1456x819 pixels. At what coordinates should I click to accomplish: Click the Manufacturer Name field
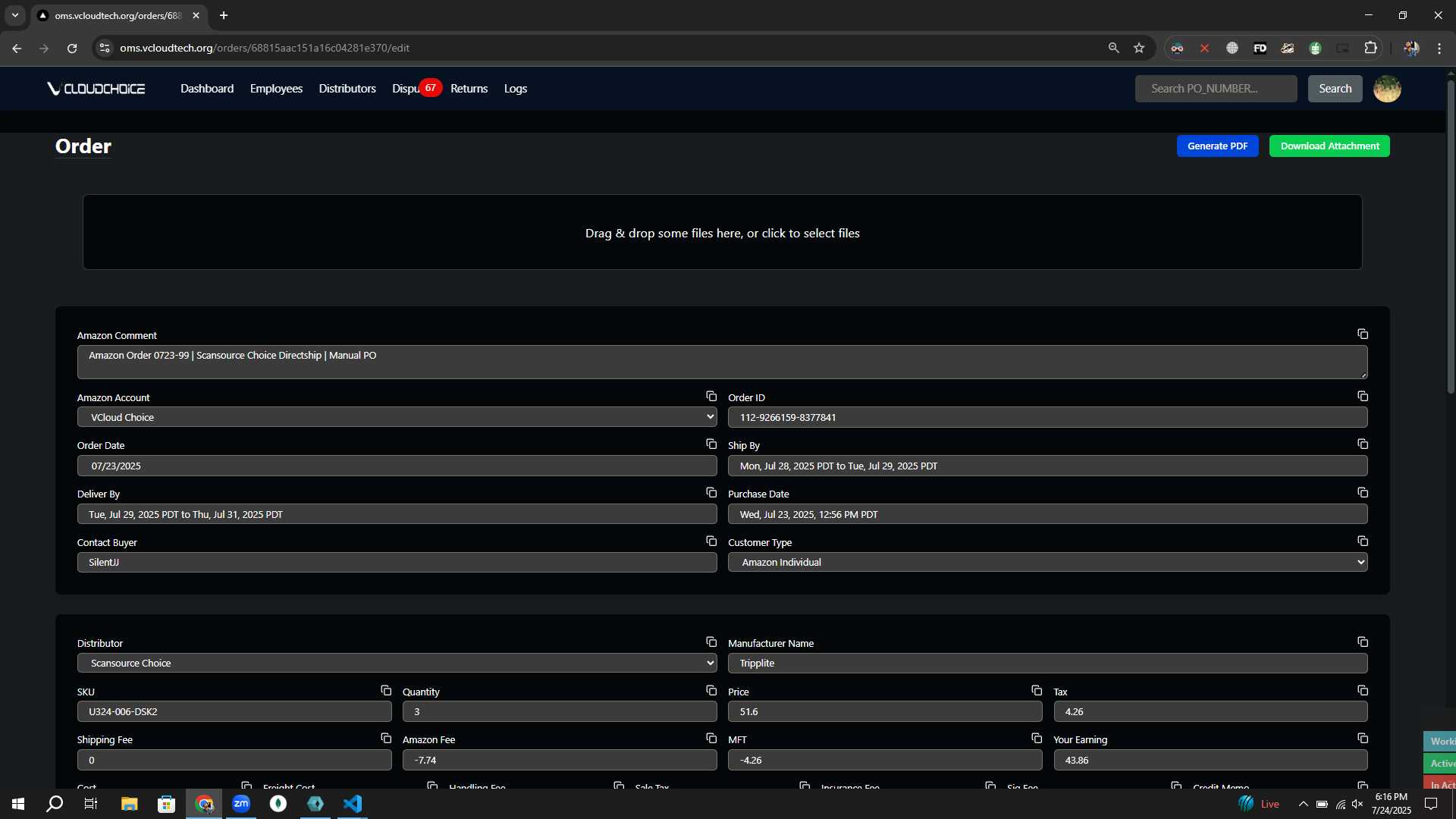click(1047, 663)
